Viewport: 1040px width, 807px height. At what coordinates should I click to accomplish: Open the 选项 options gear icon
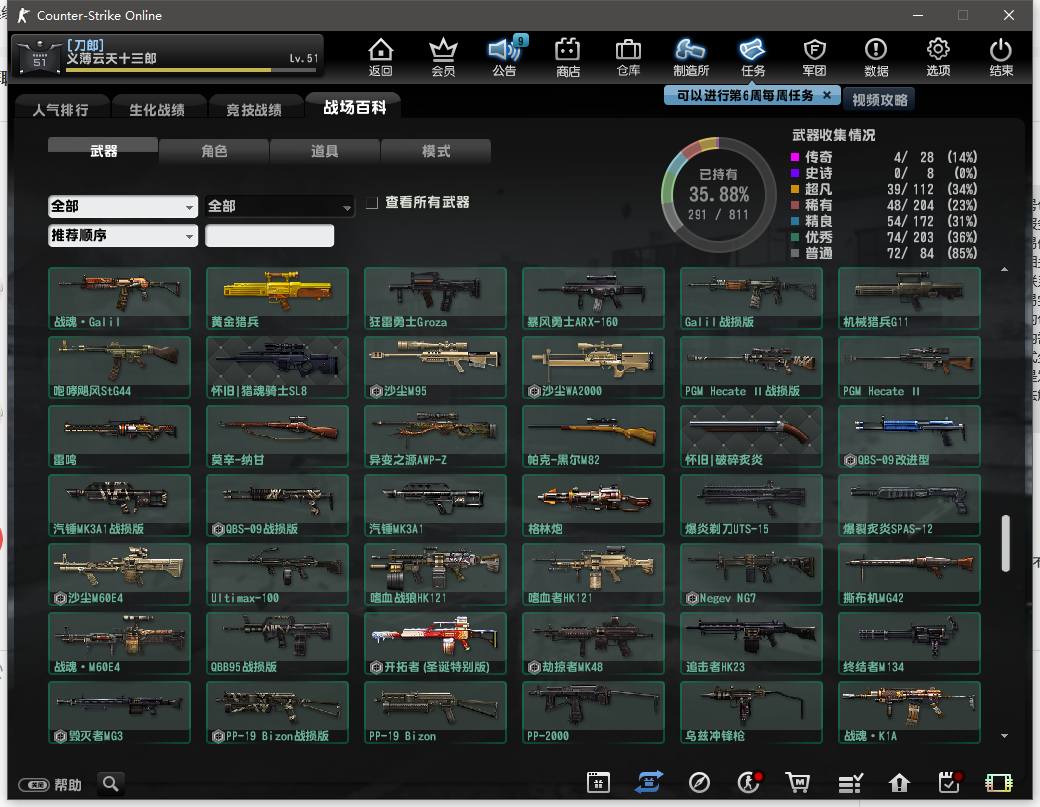click(938, 57)
